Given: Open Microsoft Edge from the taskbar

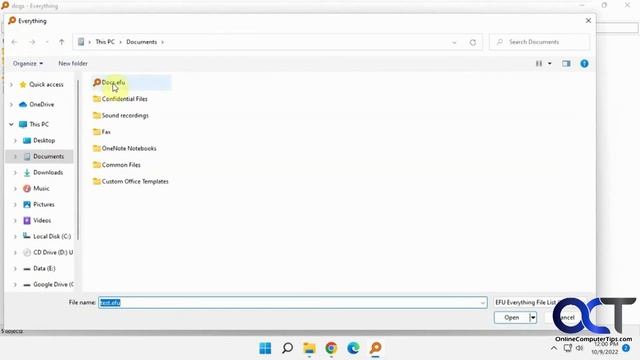Looking at the screenshot, I should coord(353,348).
